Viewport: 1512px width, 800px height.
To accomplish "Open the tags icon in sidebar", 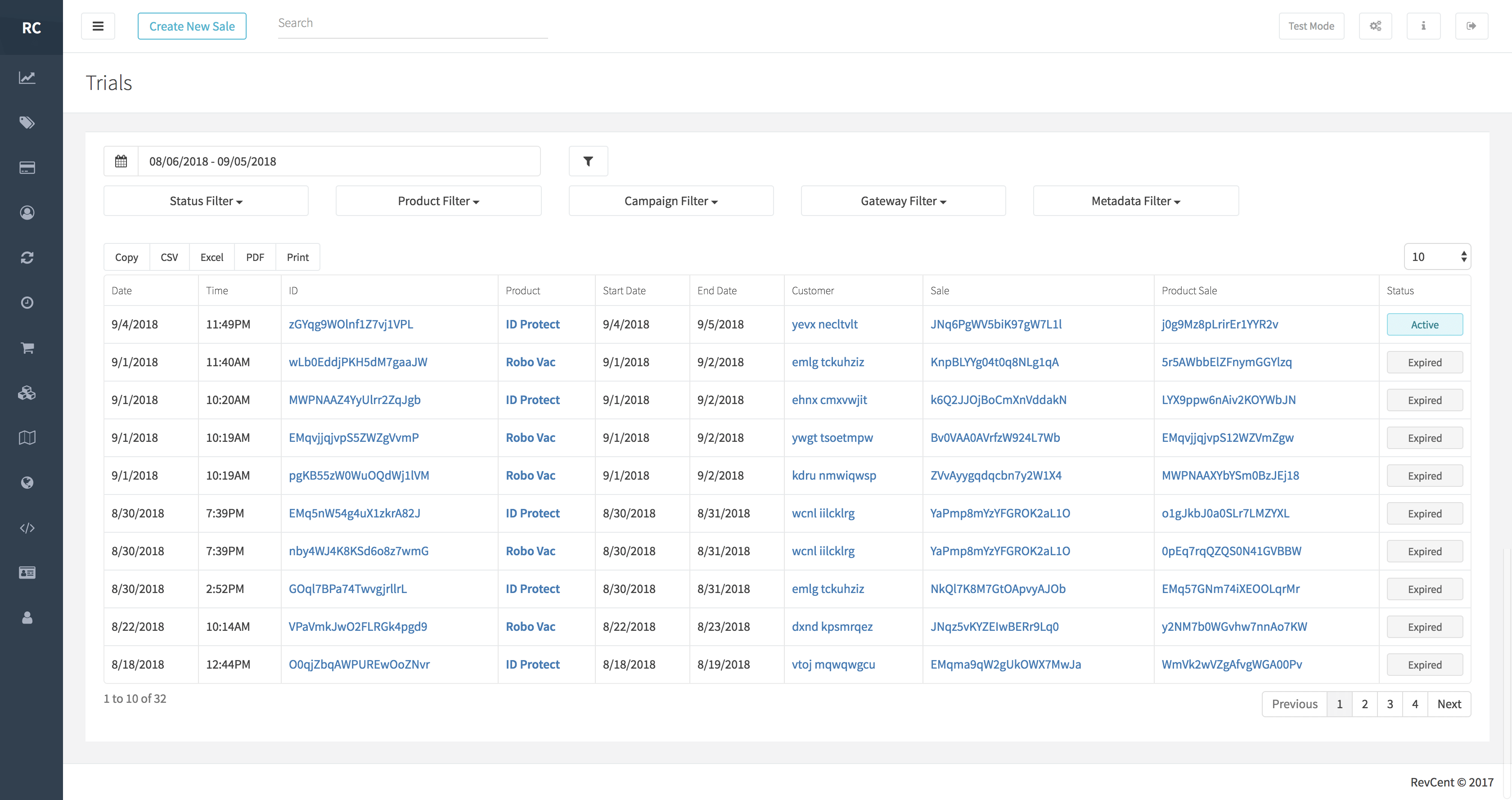I will pyautogui.click(x=27, y=123).
